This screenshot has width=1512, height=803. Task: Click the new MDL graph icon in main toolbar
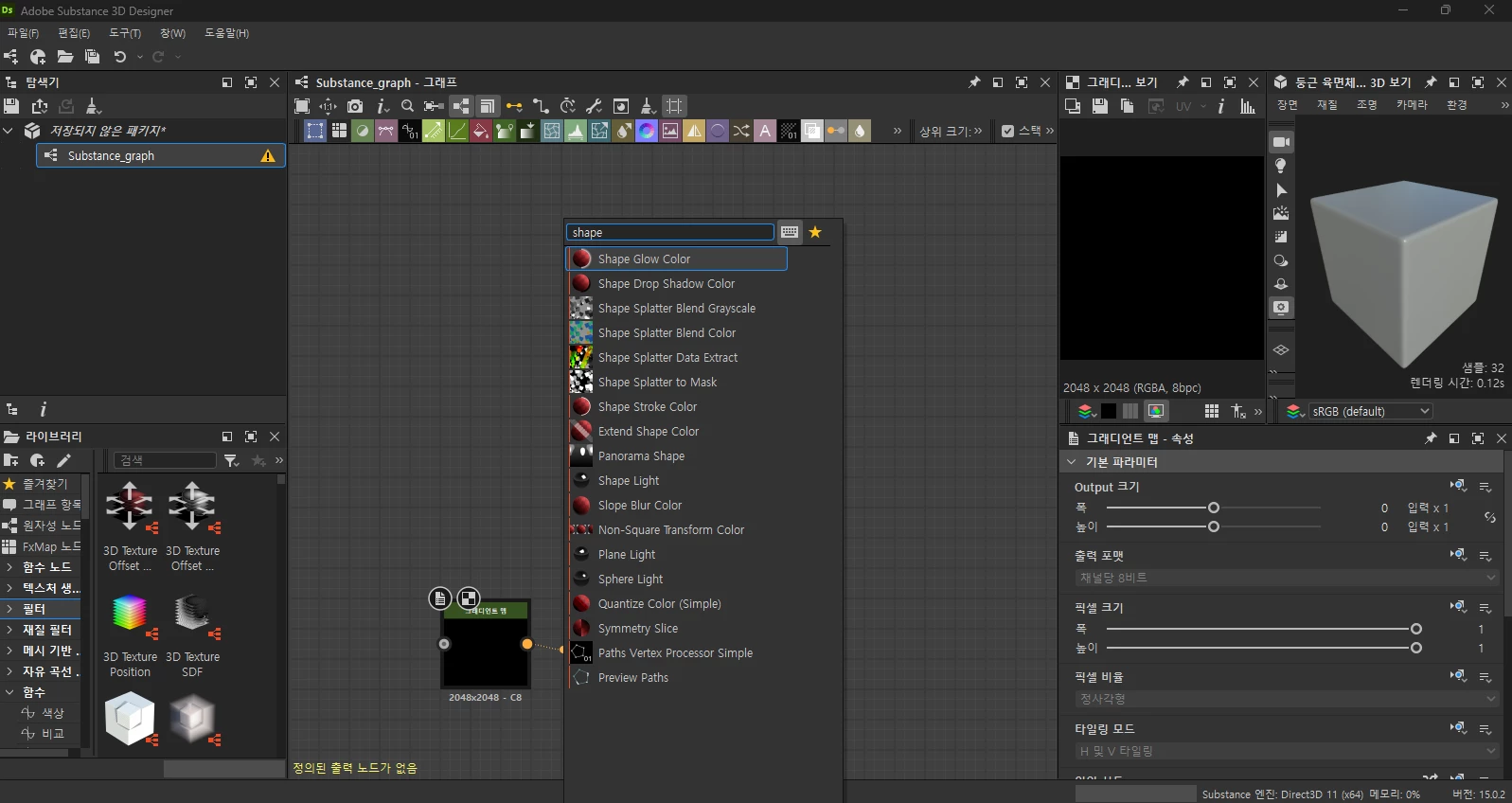pos(38,57)
